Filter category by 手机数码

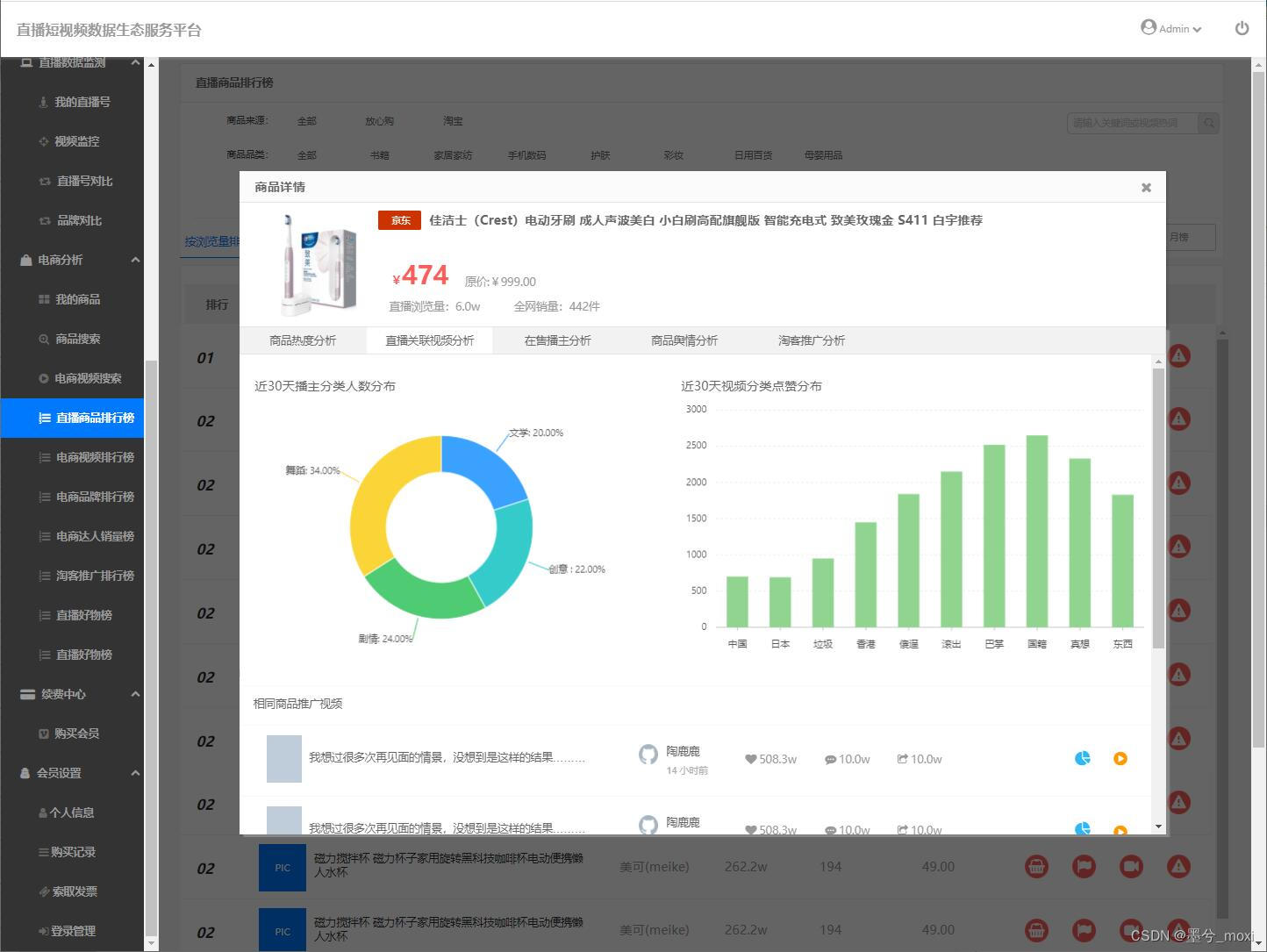pos(526,155)
